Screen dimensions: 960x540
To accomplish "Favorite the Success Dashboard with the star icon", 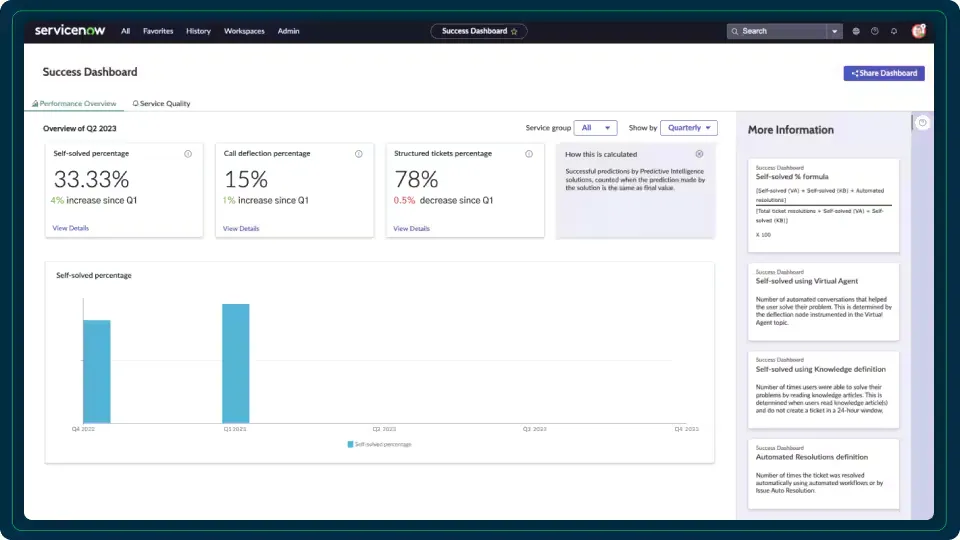I will [x=514, y=31].
